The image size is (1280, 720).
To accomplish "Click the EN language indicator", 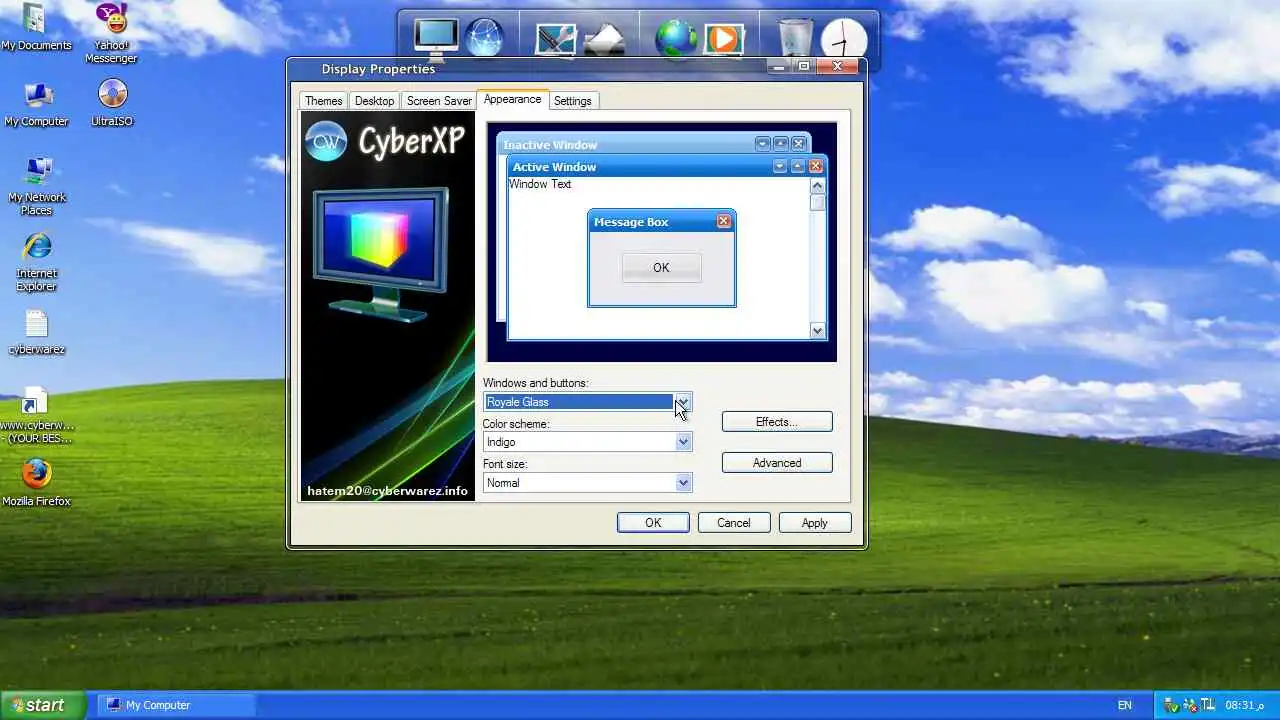I will [x=1125, y=705].
